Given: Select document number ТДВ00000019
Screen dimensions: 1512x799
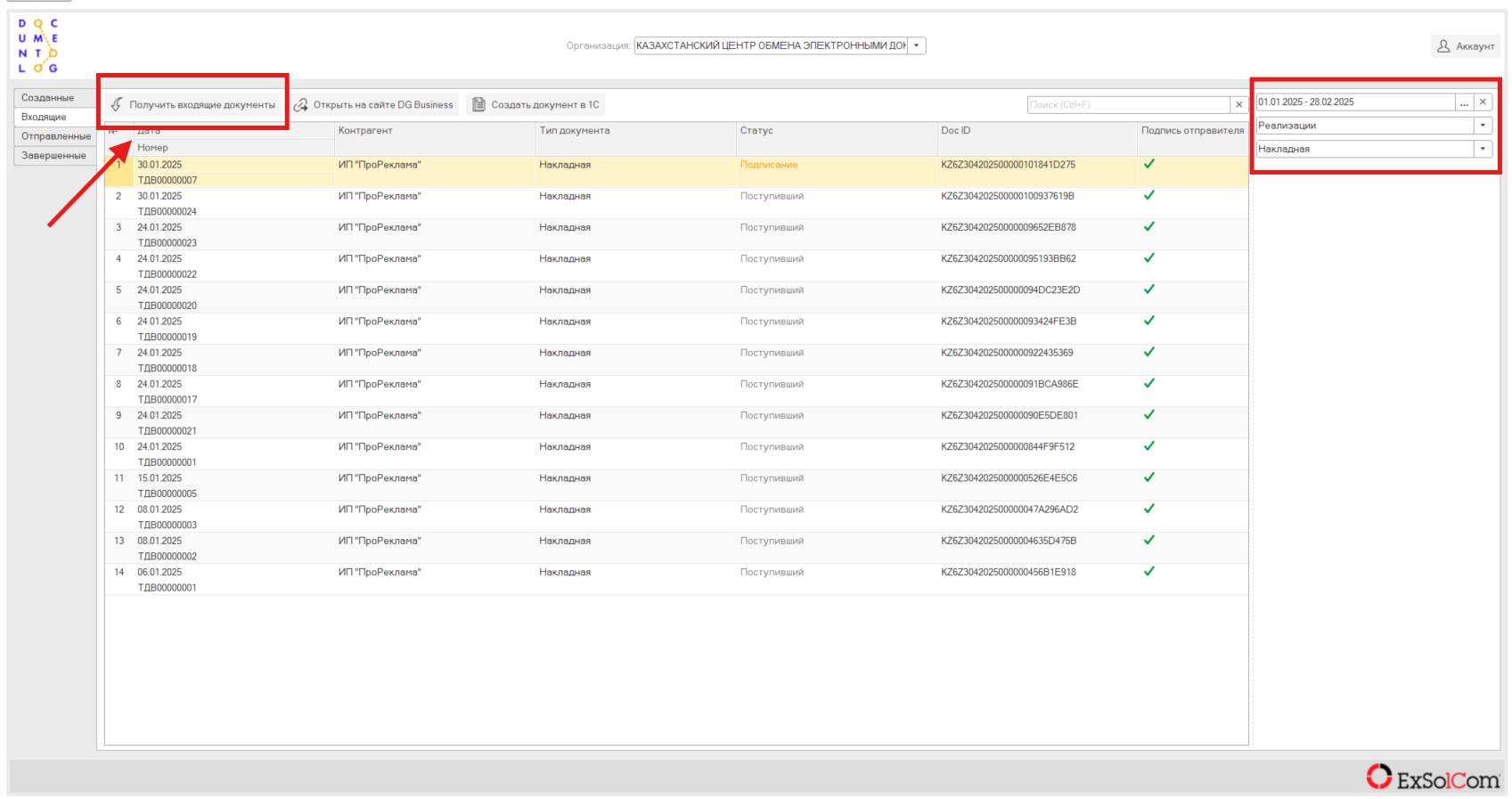Looking at the screenshot, I should (168, 337).
